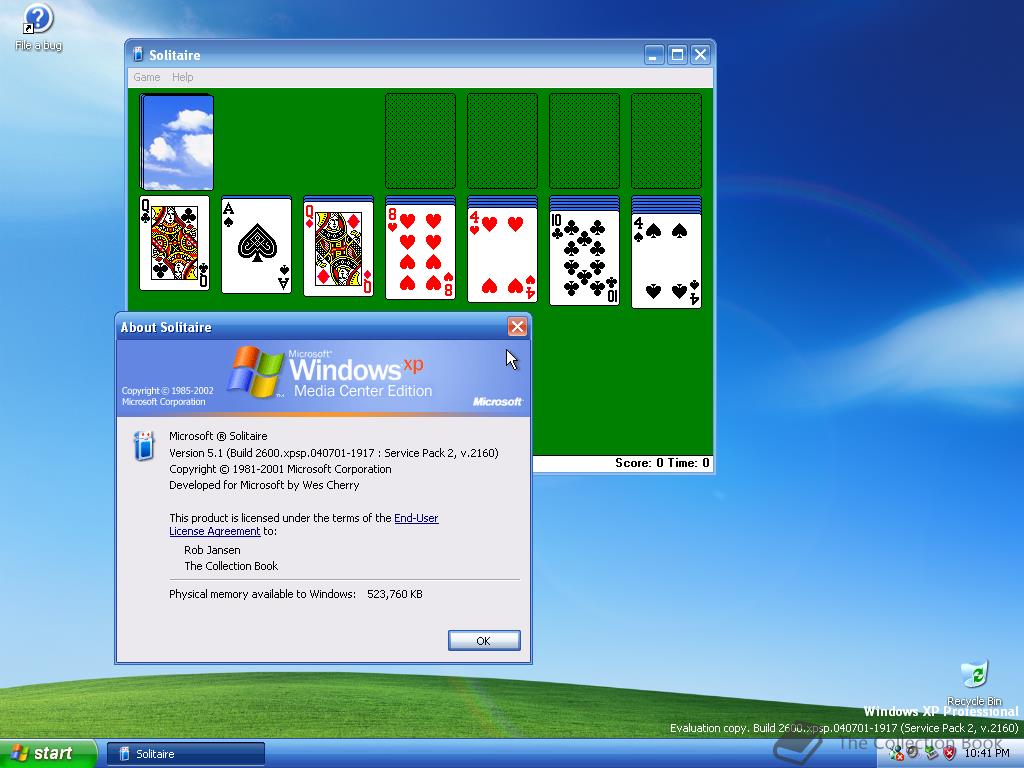
Task: Select the 8 of Hearts card
Action: (421, 252)
